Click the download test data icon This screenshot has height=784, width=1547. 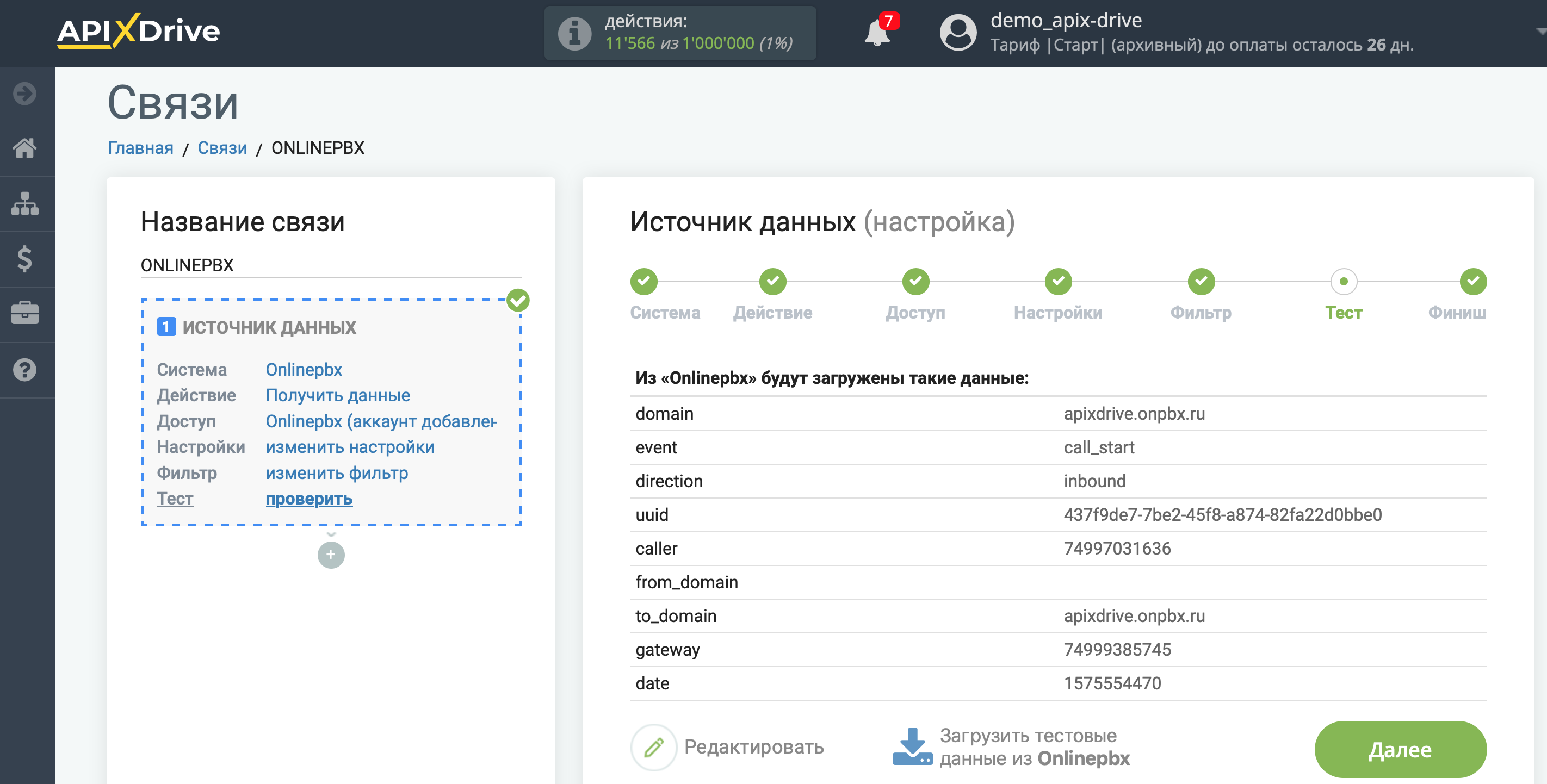pyautogui.click(x=912, y=747)
